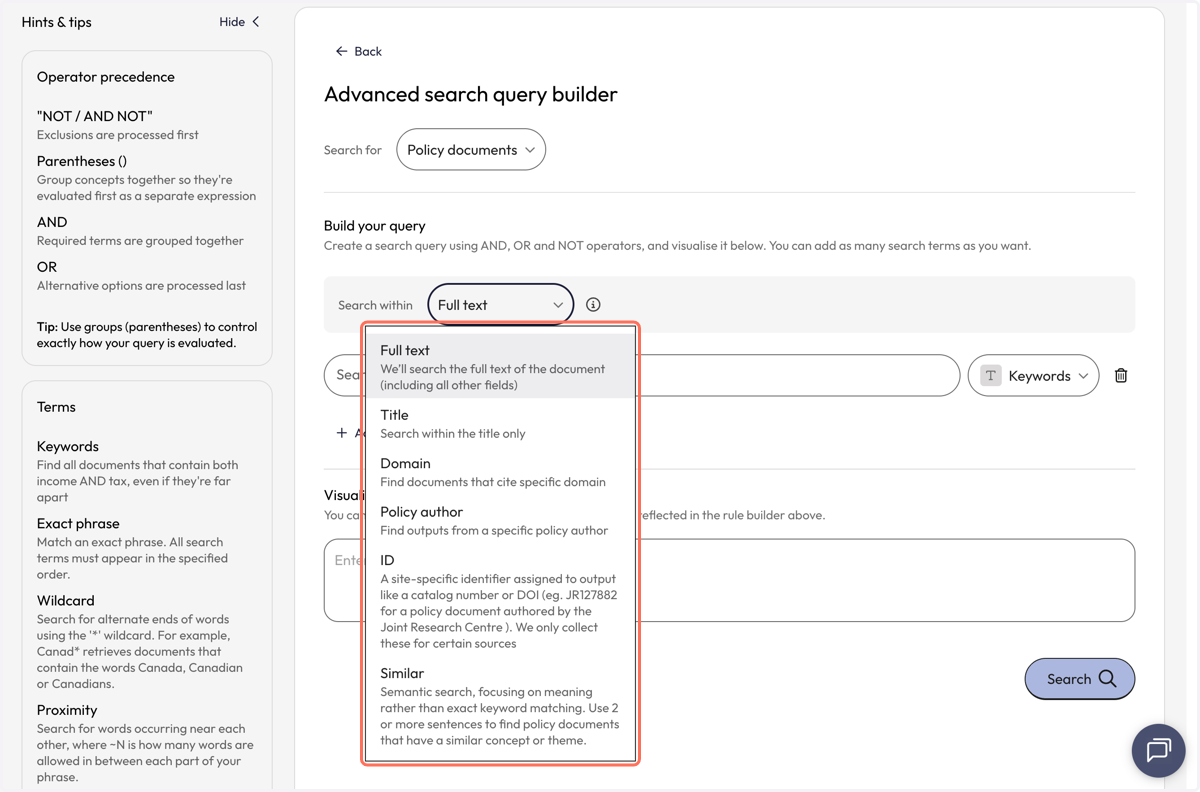
Task: Choose Domain from the dropdown list
Action: click(500, 472)
